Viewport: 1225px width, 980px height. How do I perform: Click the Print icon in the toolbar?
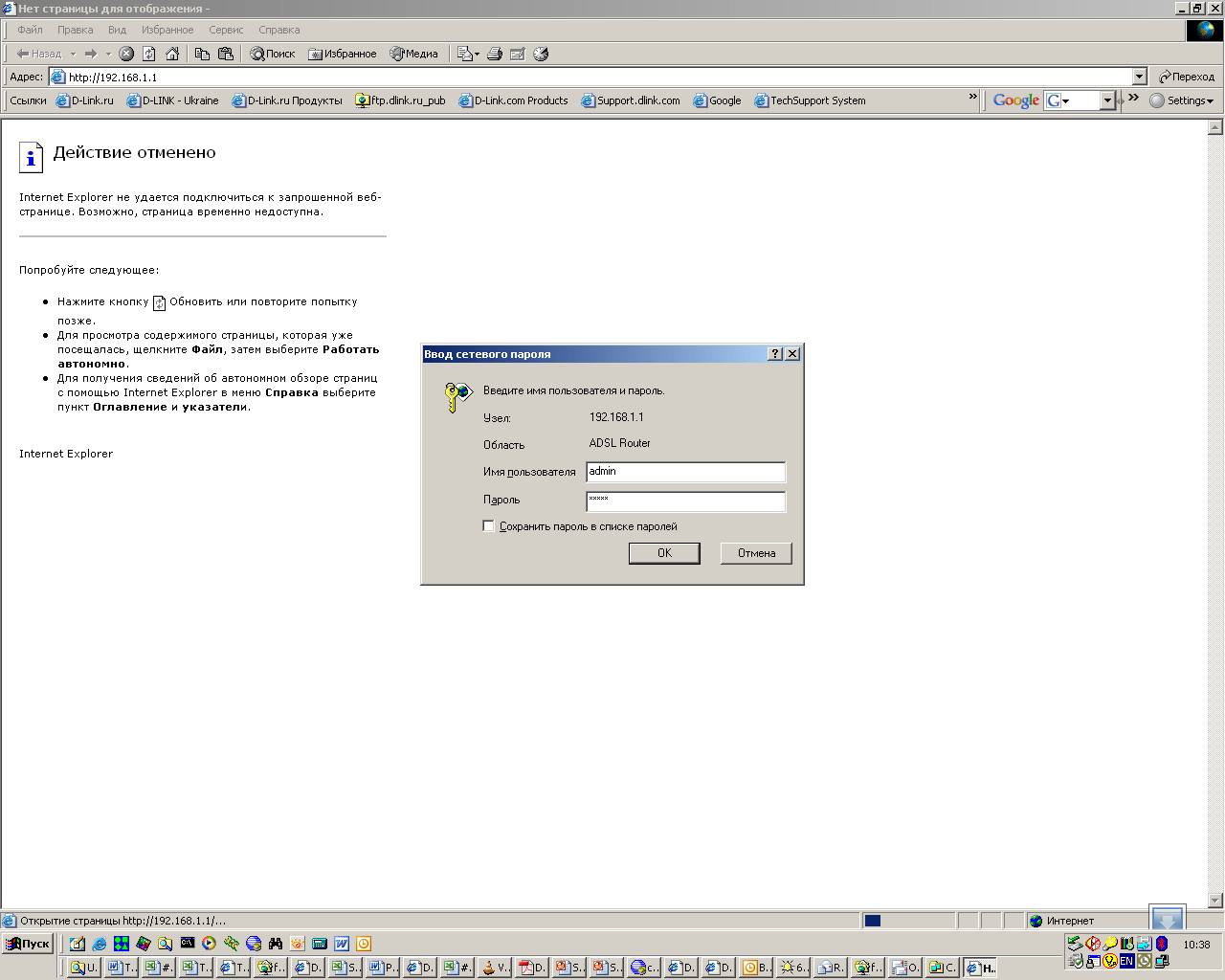(495, 54)
